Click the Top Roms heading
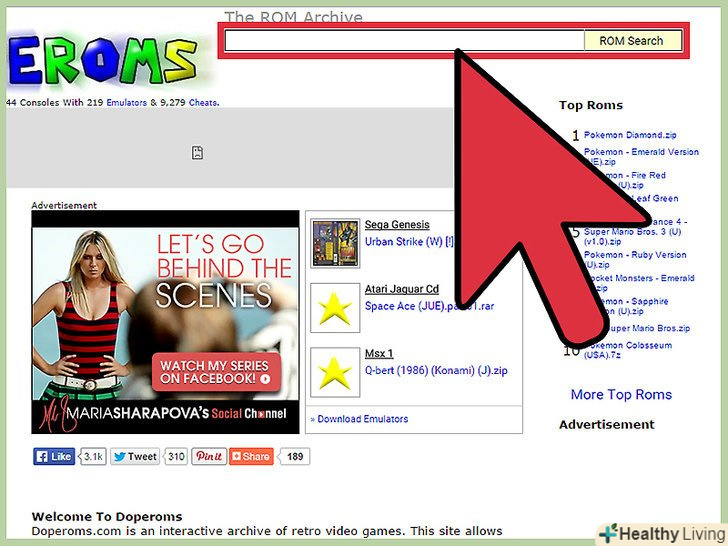The image size is (728, 546). 591,105
